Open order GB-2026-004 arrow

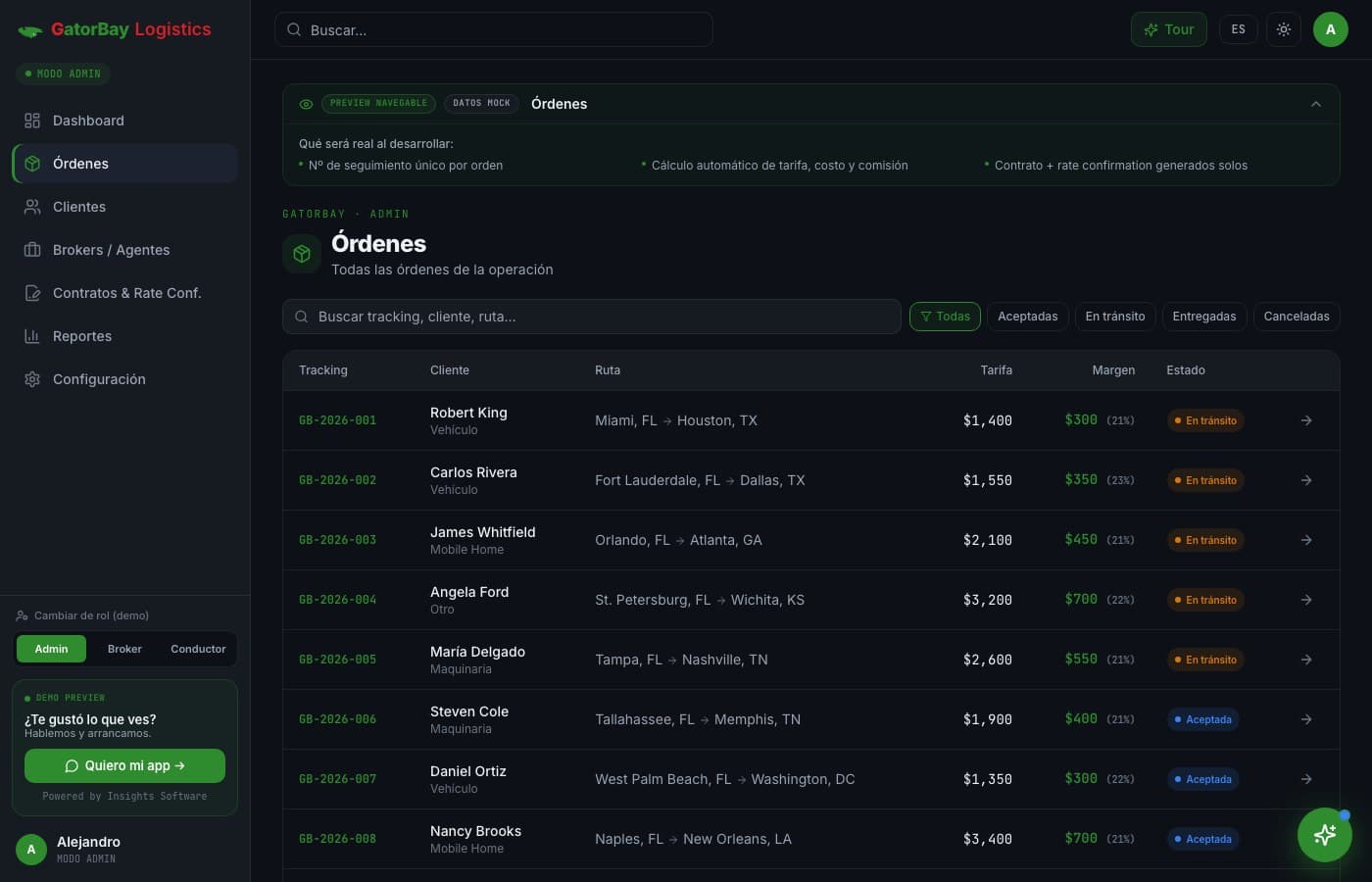coord(1306,600)
